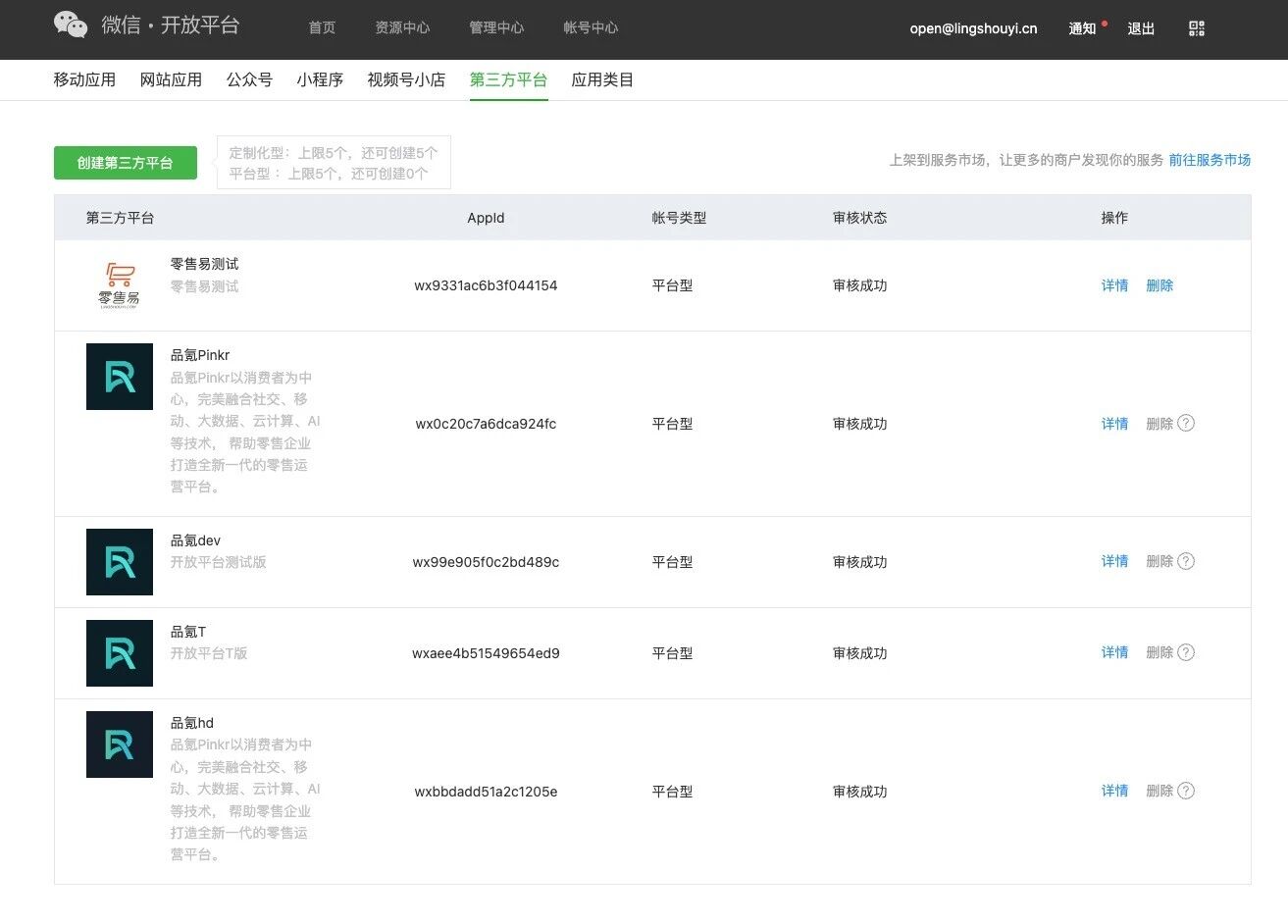Open 资源中心 in the top navigation
Viewport: 1288px width, 924px height.
402,27
